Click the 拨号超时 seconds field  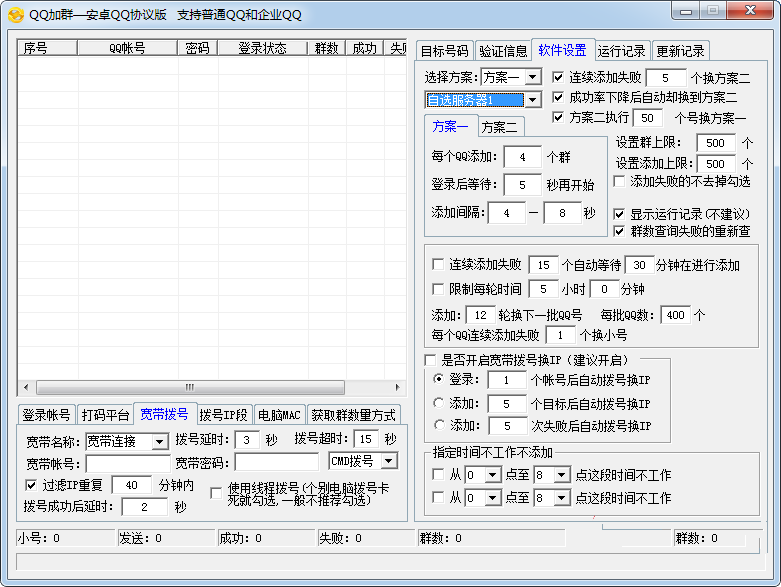tap(366, 439)
